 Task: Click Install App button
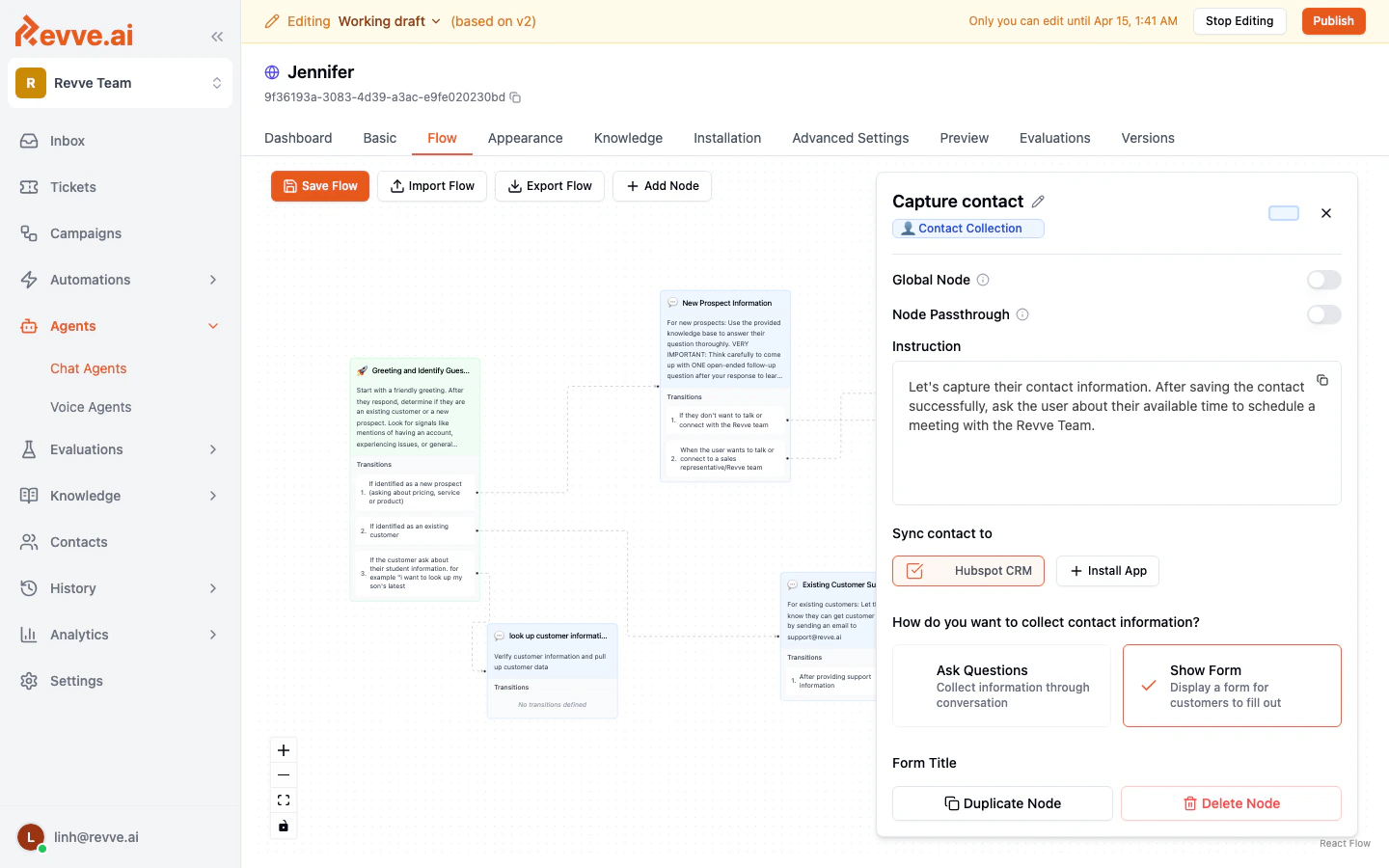1107,571
